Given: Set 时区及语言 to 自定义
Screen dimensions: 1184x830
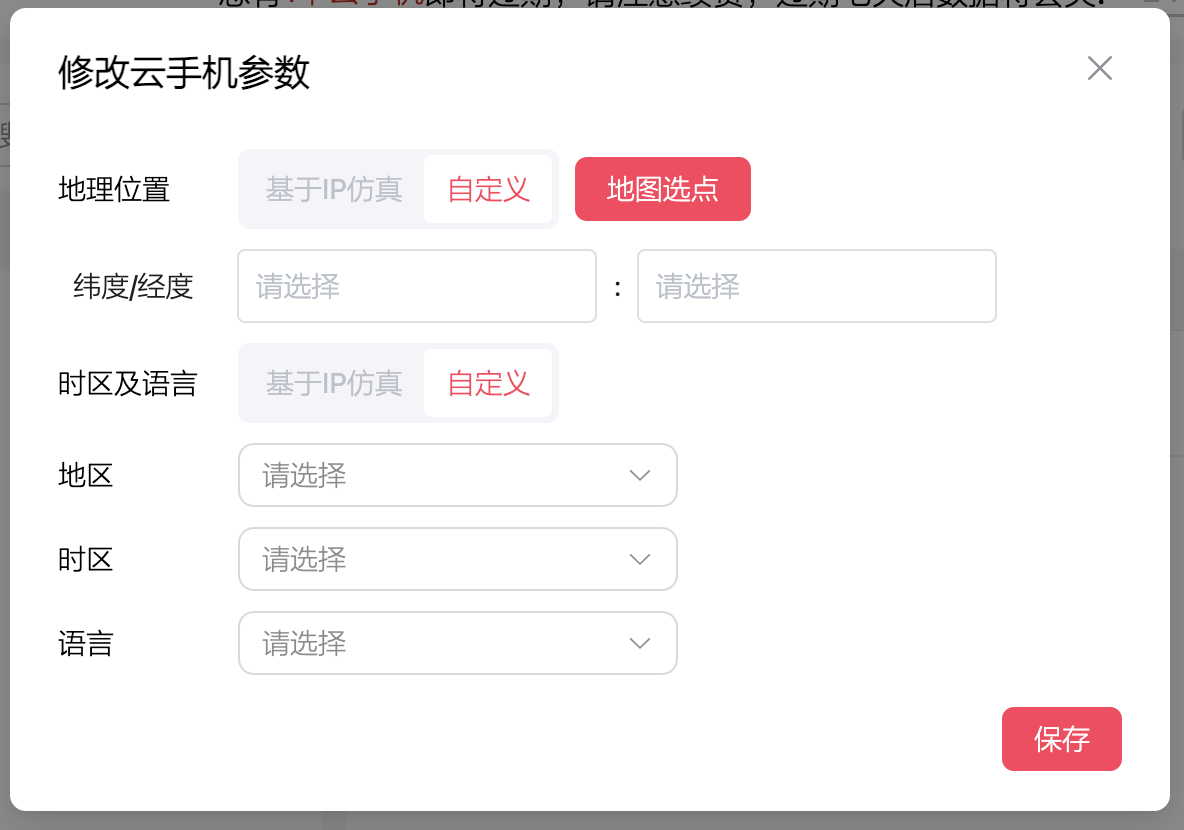Looking at the screenshot, I should [488, 383].
